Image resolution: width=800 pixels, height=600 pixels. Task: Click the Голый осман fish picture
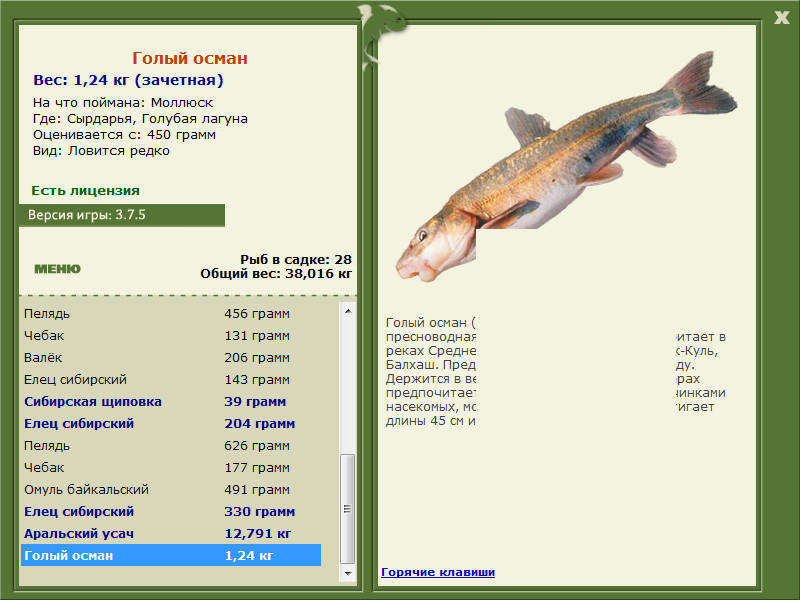[566, 167]
